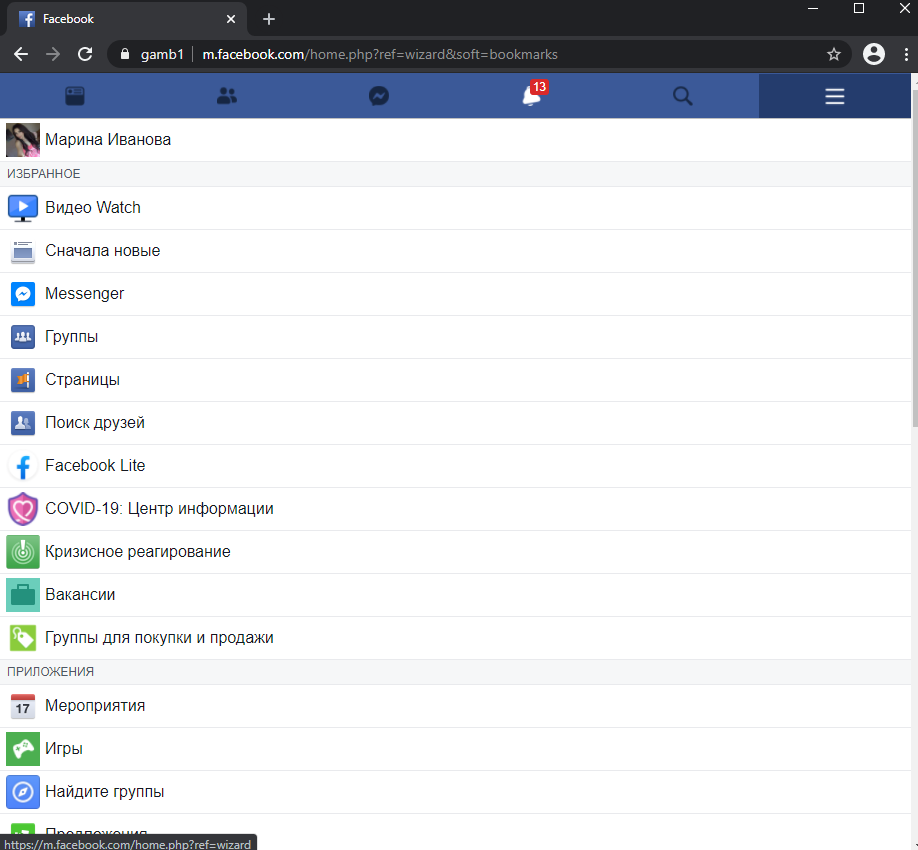This screenshot has height=850, width=918.
Task: Click the Сначала новые feed icon
Action: click(23, 252)
